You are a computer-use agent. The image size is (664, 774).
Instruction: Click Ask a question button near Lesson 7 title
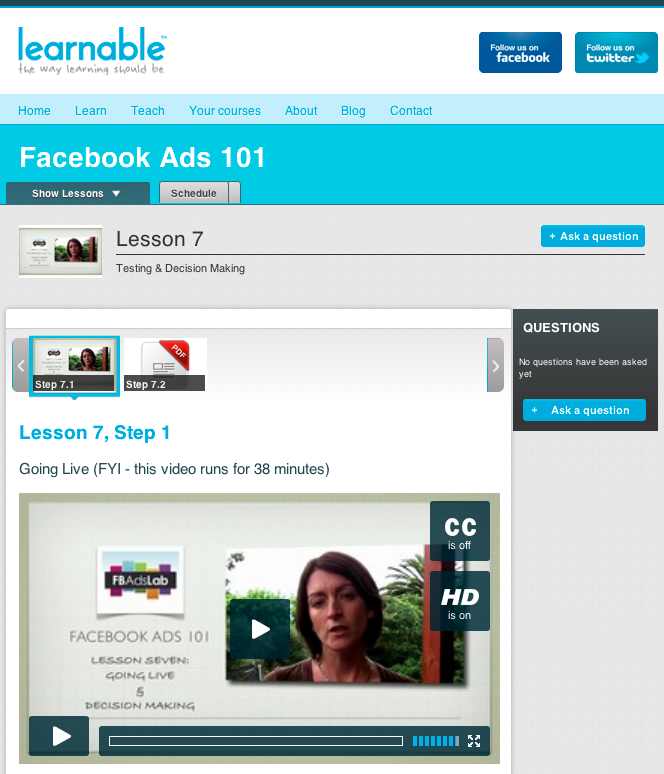tap(593, 236)
